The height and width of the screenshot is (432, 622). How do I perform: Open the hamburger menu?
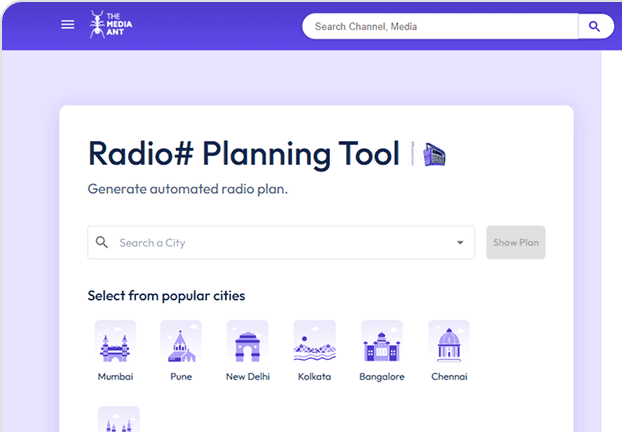pos(67,25)
